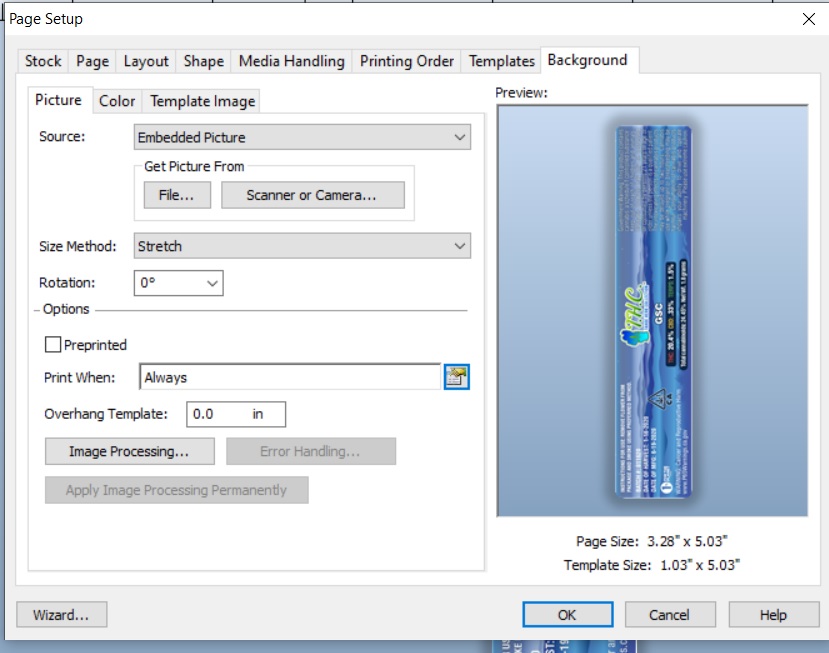Open Help for Page Setup

[x=773, y=615]
